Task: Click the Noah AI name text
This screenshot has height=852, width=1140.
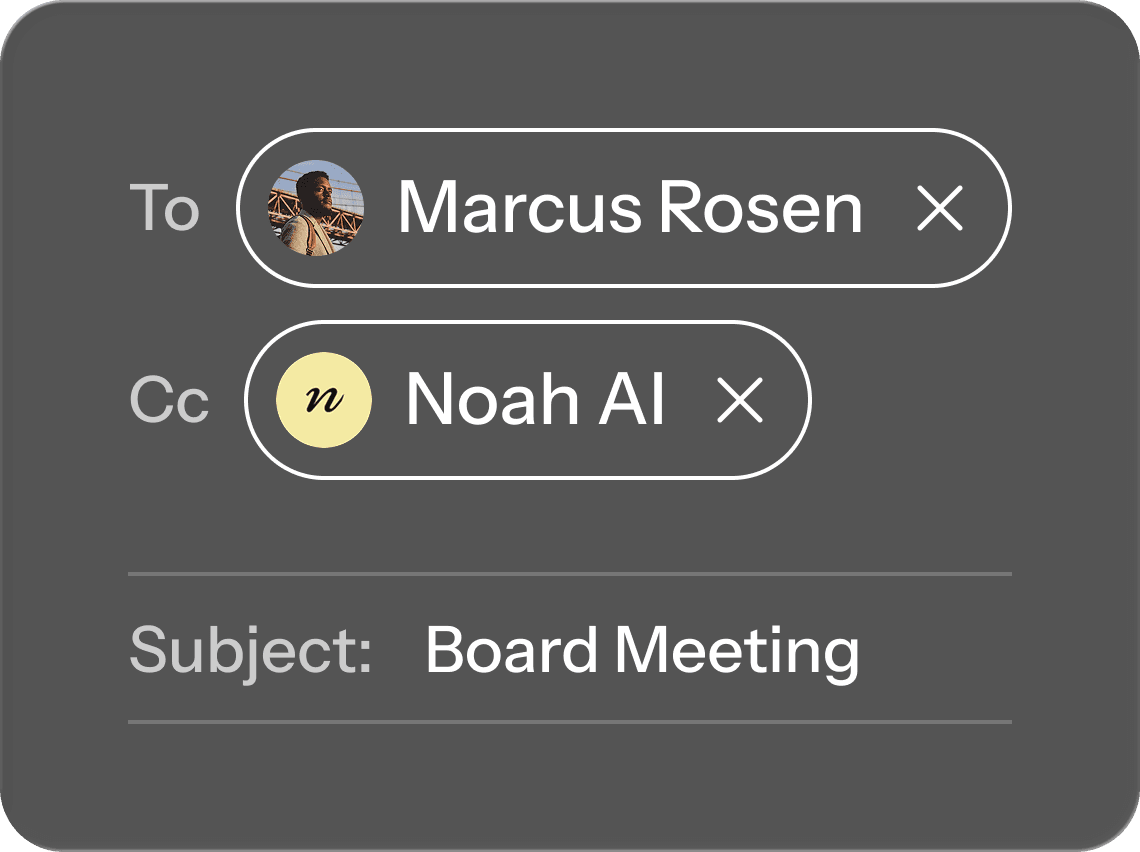Action: 537,399
